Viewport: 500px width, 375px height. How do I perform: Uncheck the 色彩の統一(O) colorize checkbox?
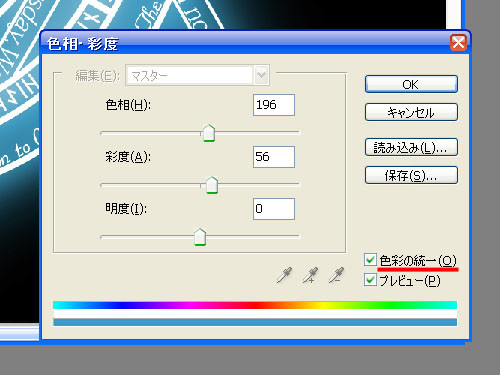click(370, 260)
